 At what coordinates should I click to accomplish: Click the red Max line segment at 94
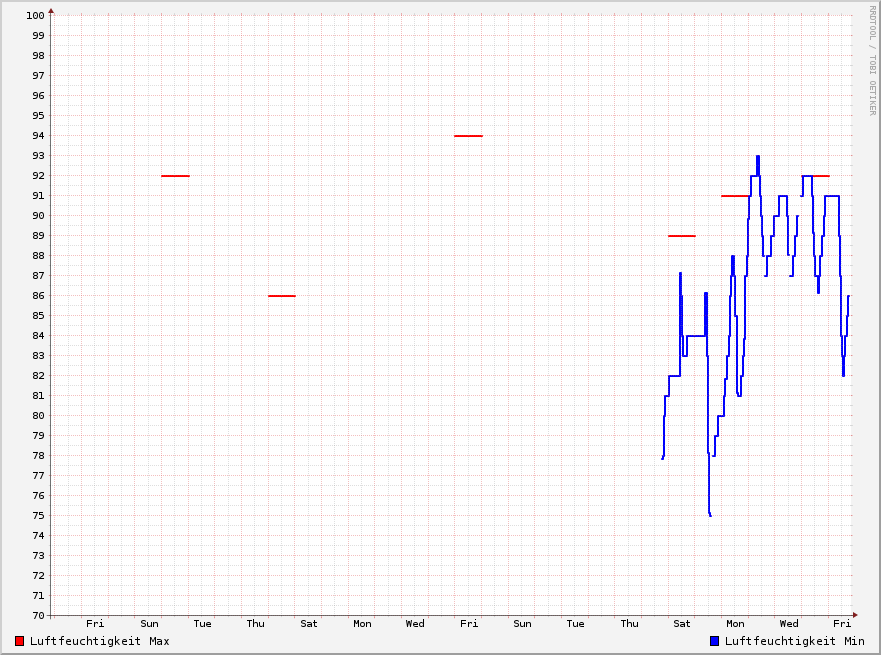coord(468,136)
